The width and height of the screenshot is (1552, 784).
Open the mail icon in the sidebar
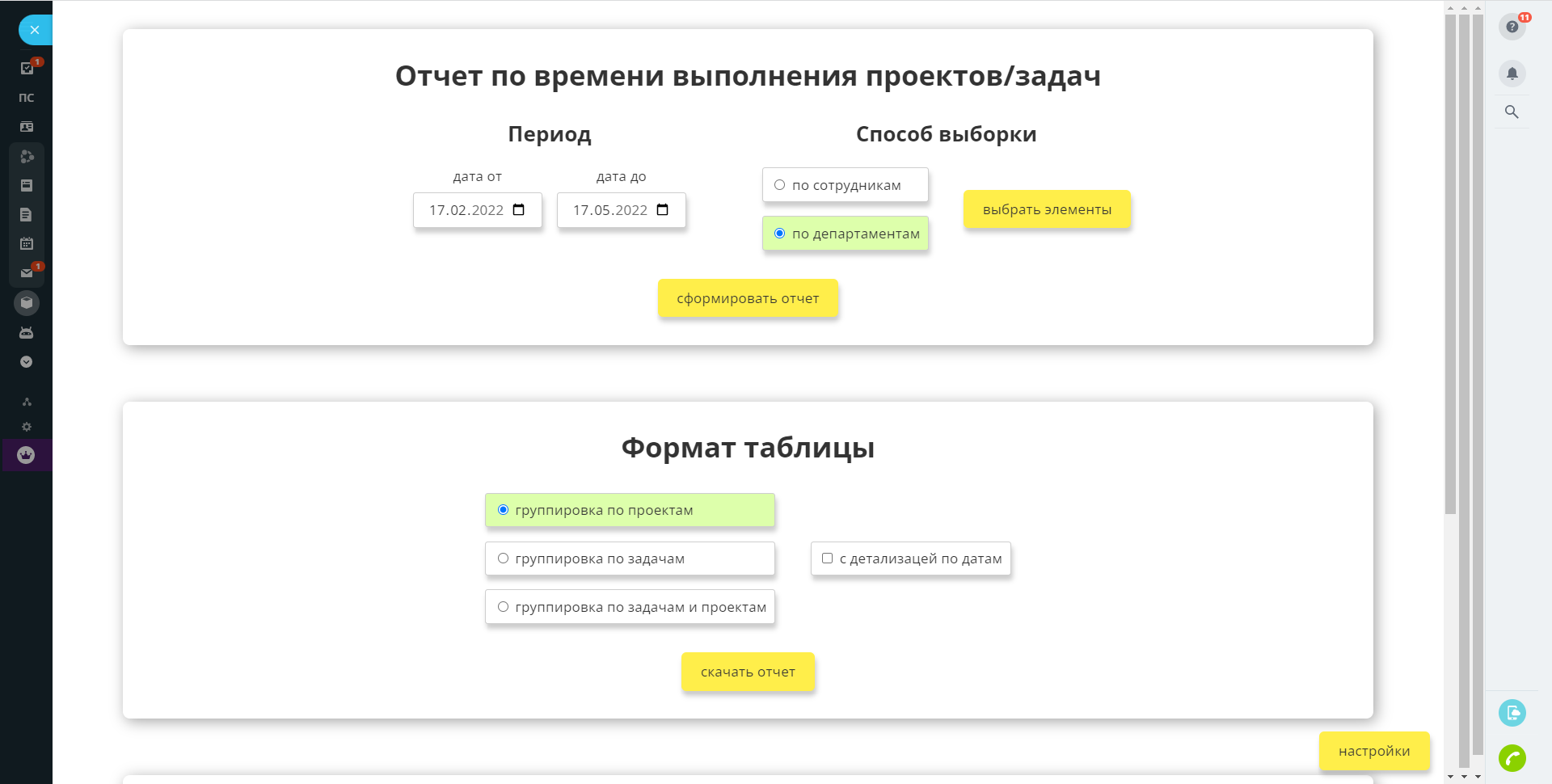27,273
